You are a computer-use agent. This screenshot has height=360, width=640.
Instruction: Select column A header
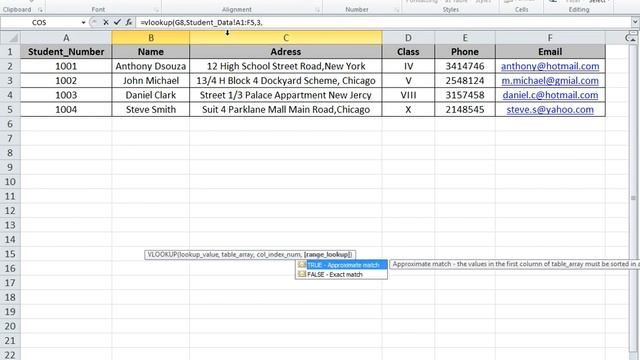[66, 38]
